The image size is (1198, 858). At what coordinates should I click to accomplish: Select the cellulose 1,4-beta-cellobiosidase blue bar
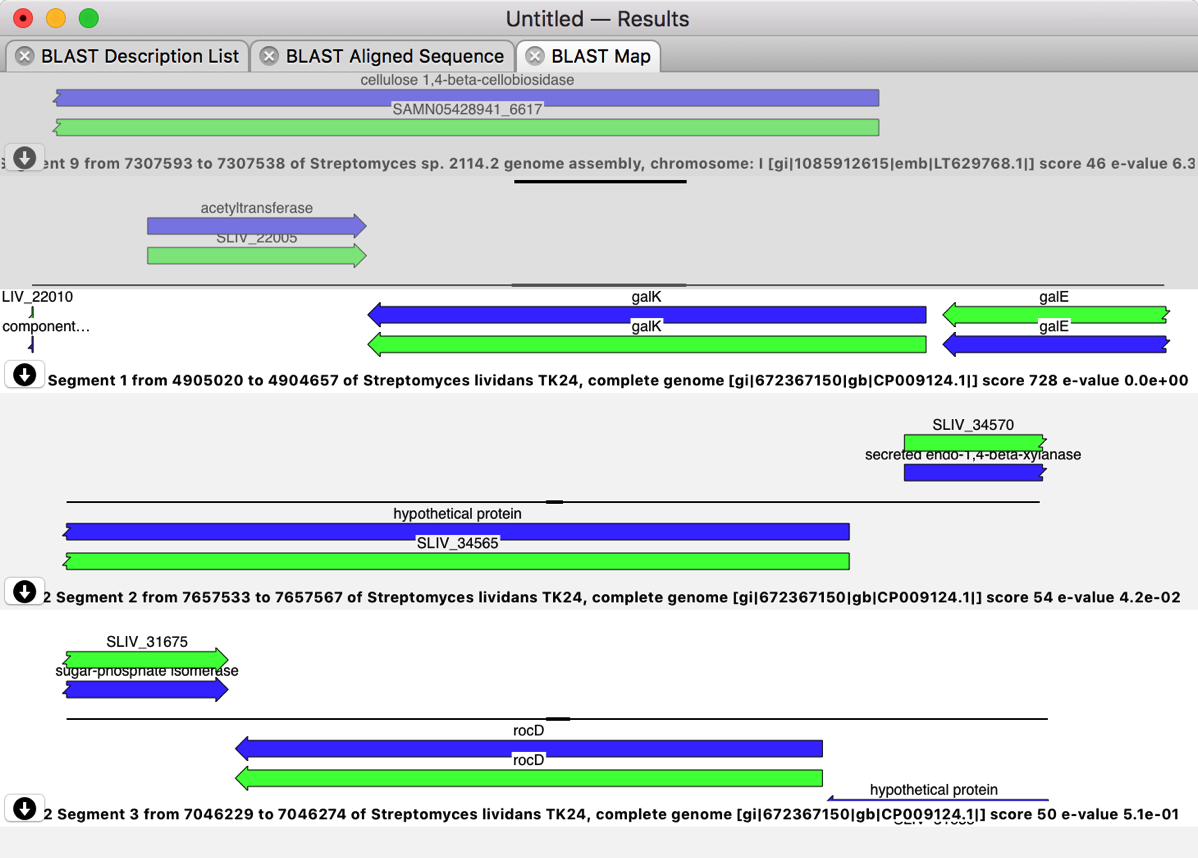pos(467,97)
